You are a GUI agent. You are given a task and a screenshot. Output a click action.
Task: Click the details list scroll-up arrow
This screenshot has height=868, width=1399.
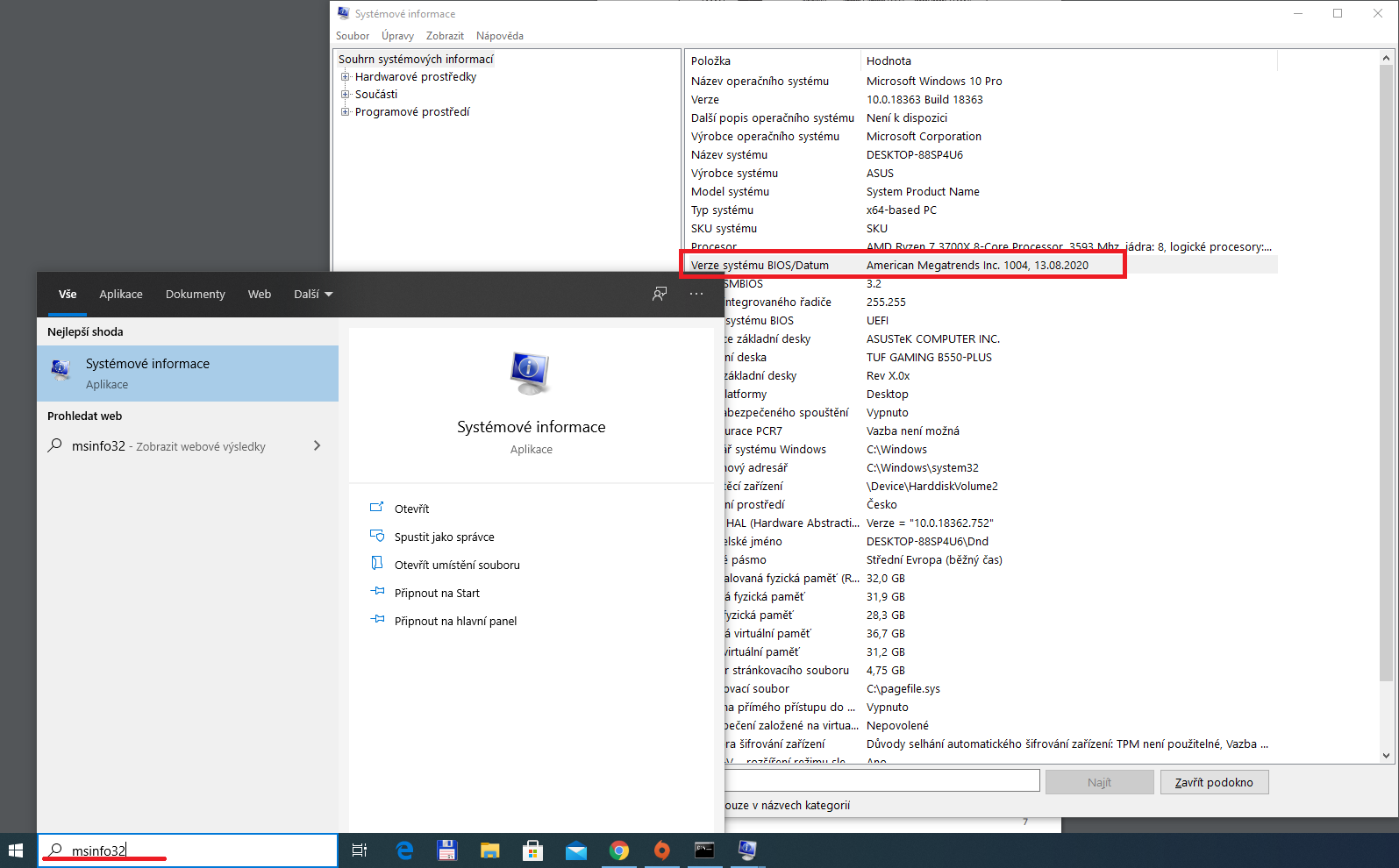(1386, 58)
